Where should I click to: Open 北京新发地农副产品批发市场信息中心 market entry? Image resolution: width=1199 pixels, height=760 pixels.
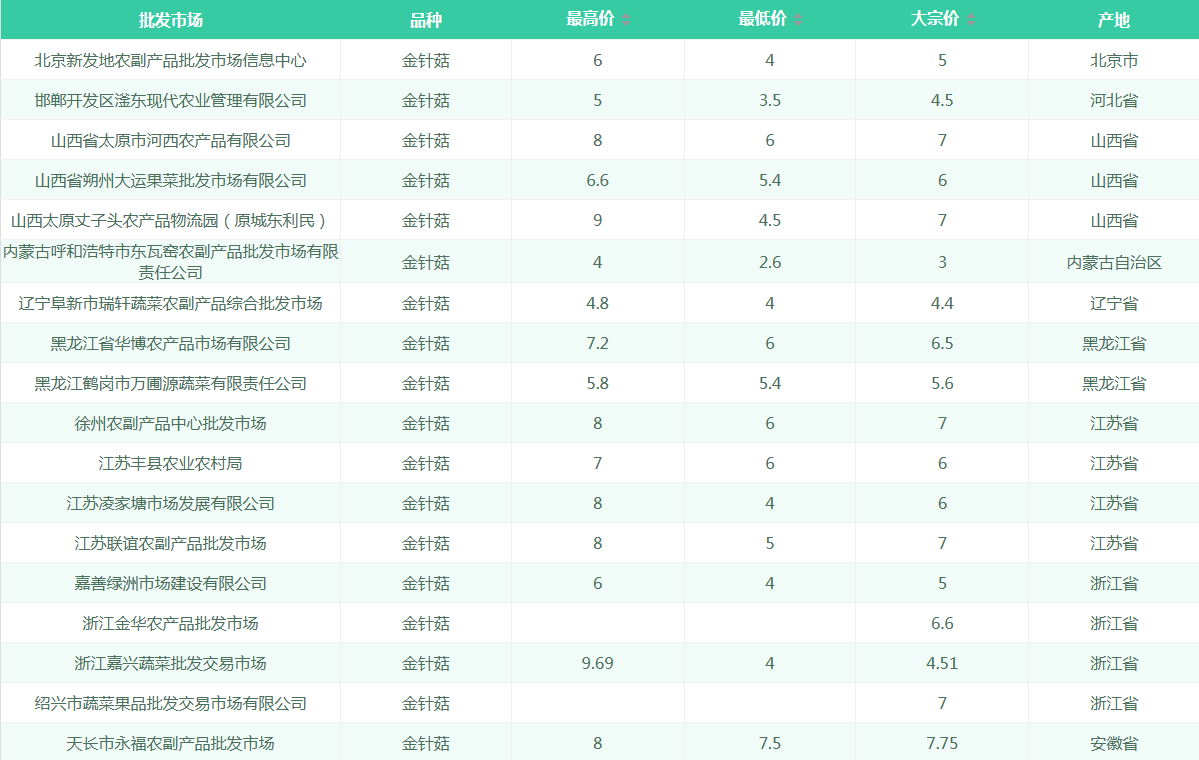[170, 60]
